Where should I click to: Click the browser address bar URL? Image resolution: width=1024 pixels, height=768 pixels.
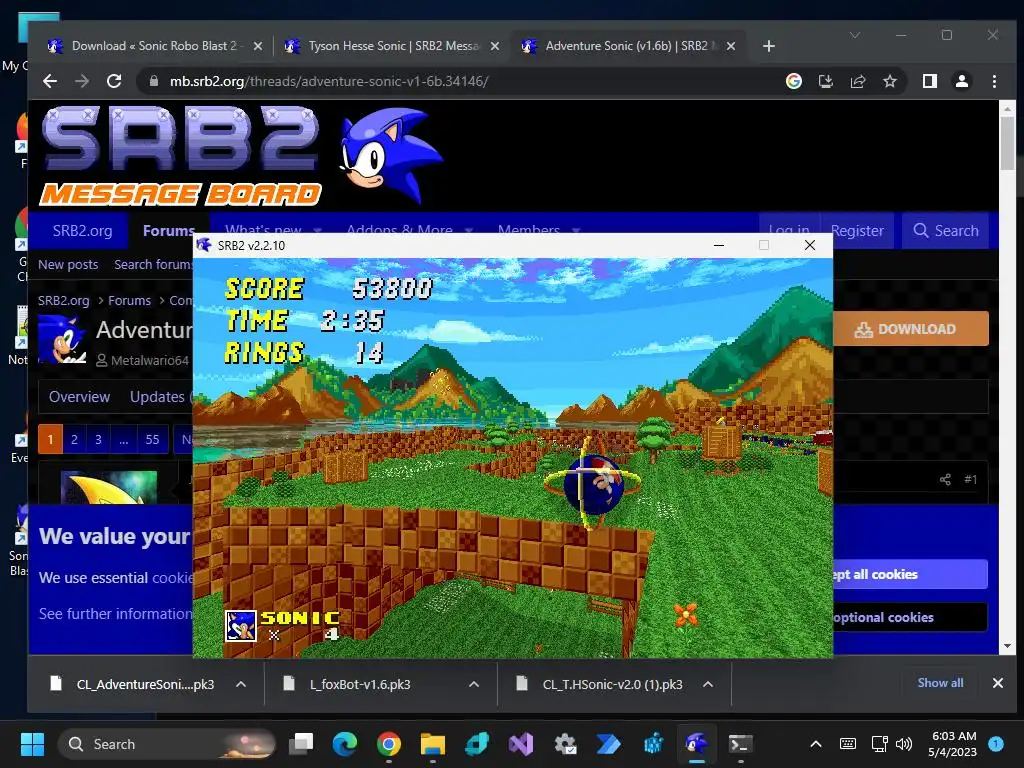pos(329,81)
